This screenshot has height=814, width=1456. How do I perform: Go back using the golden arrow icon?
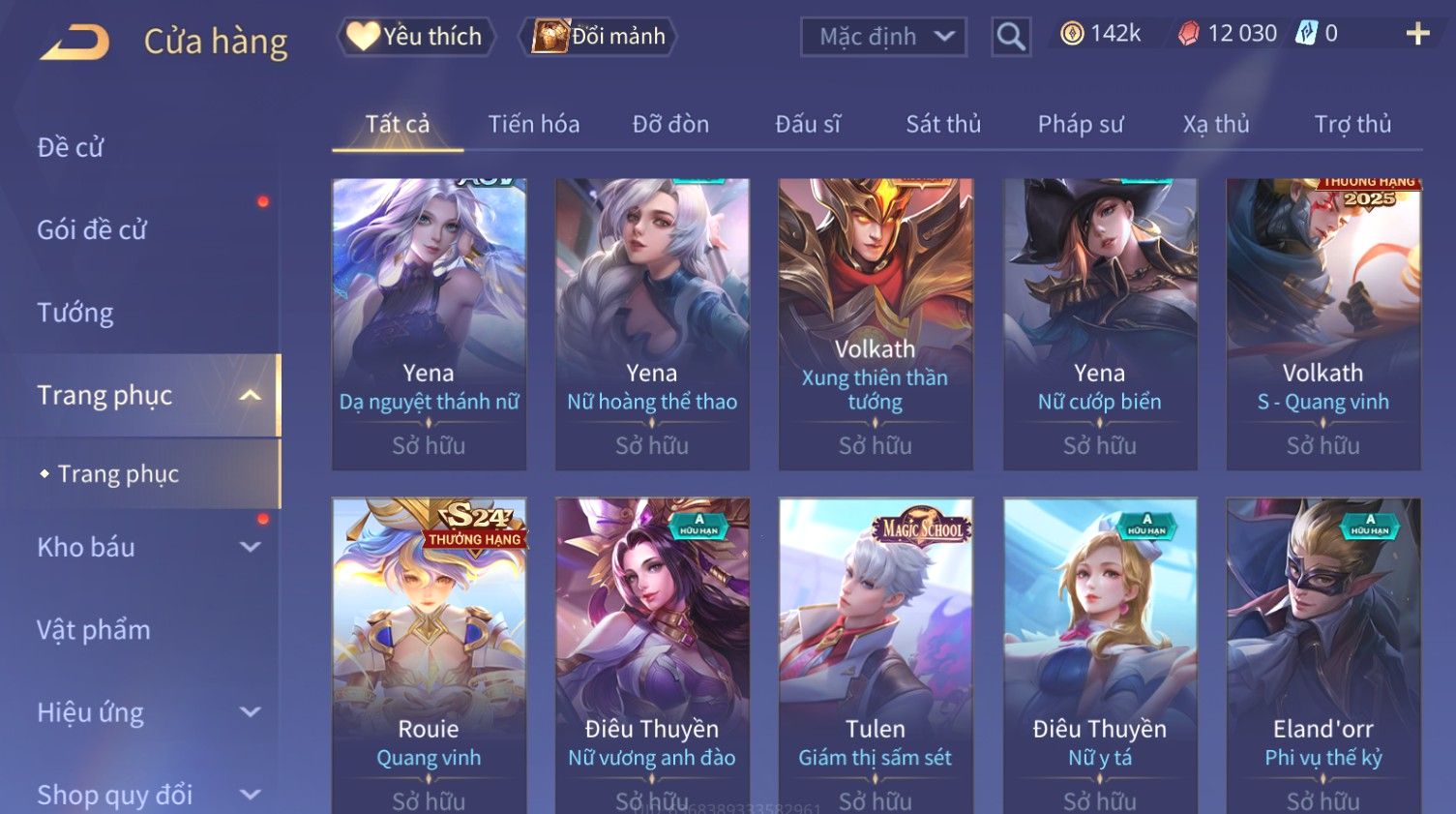74,42
